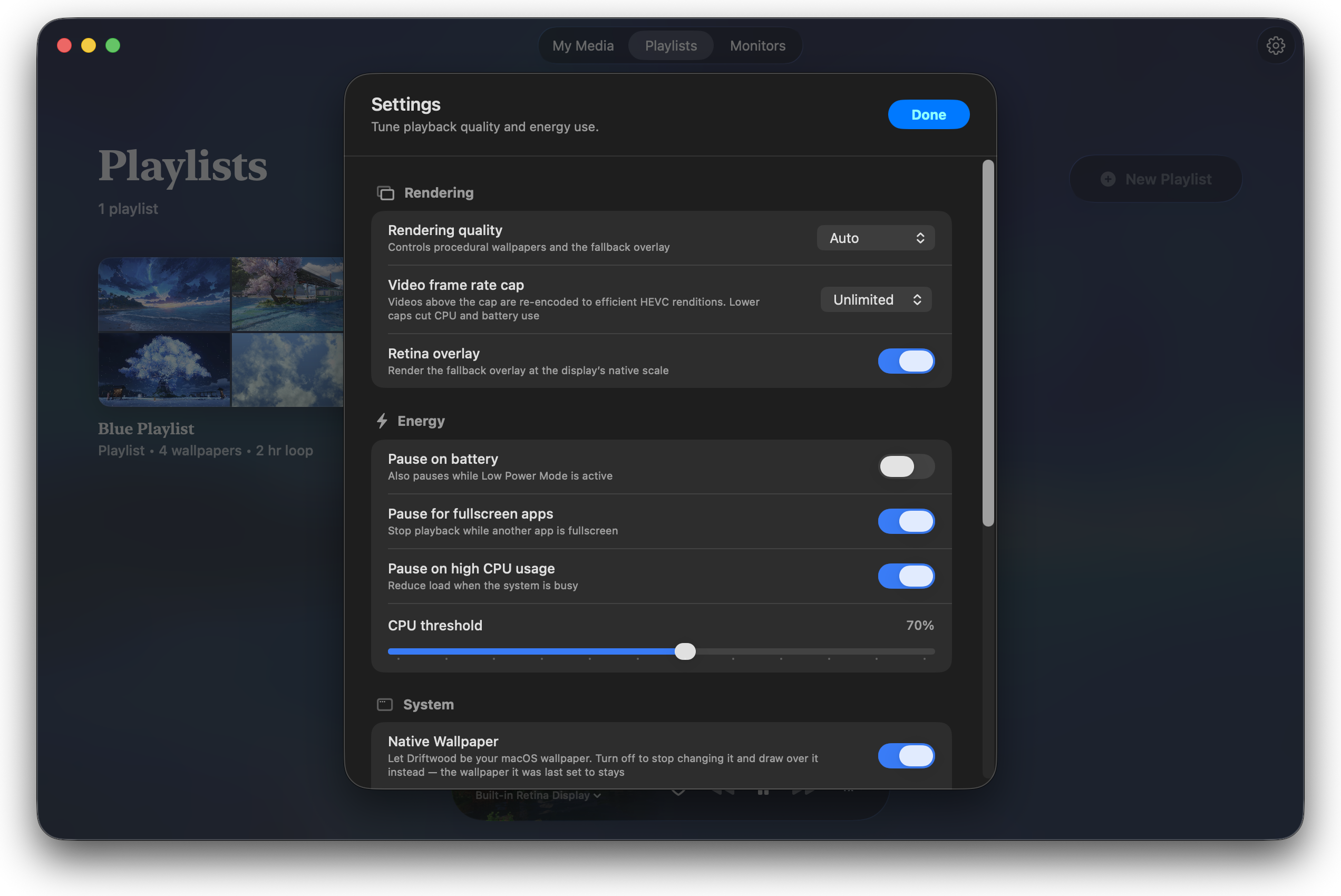
Task: Go to the Monitors tab
Action: 757,46
